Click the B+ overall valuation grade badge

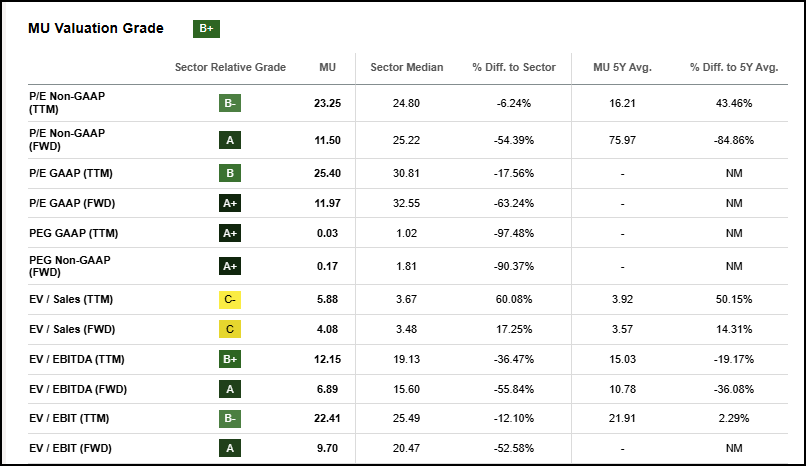pos(207,29)
